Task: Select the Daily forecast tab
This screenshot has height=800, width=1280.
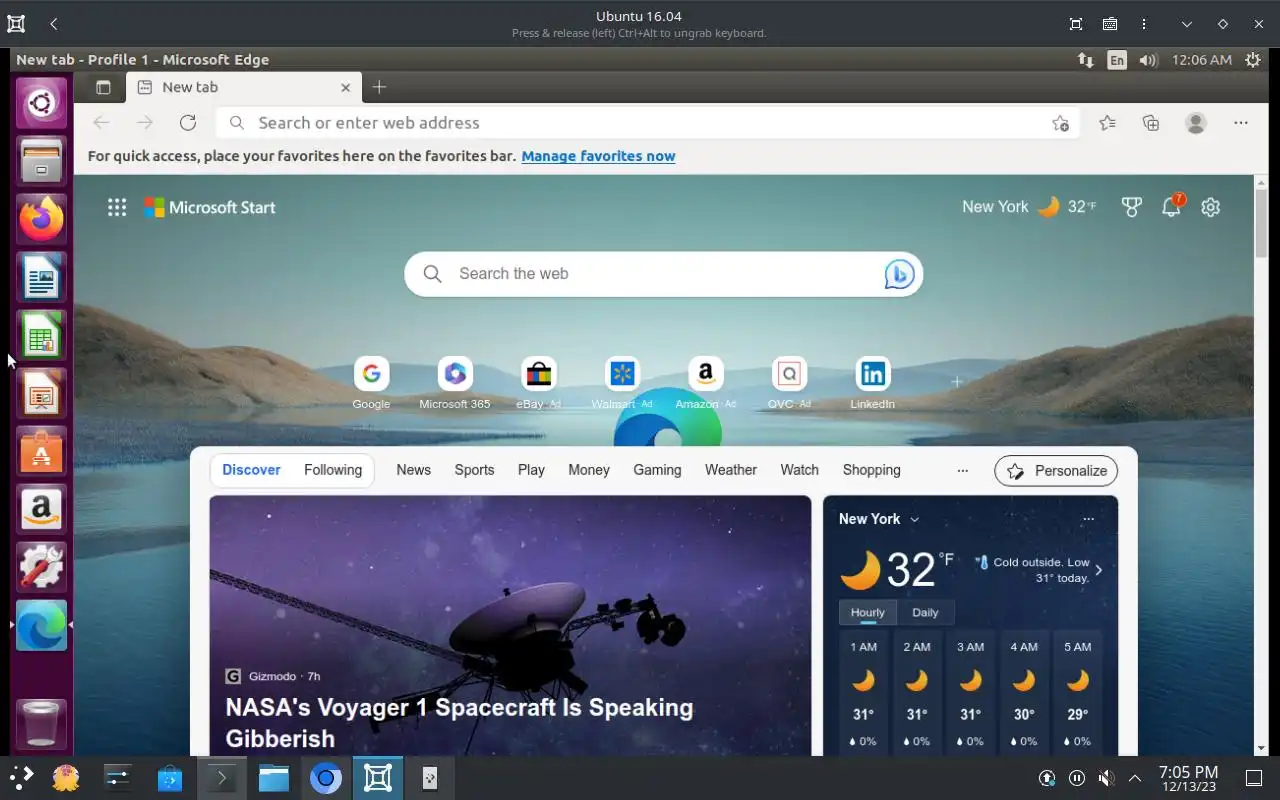Action: [x=925, y=612]
